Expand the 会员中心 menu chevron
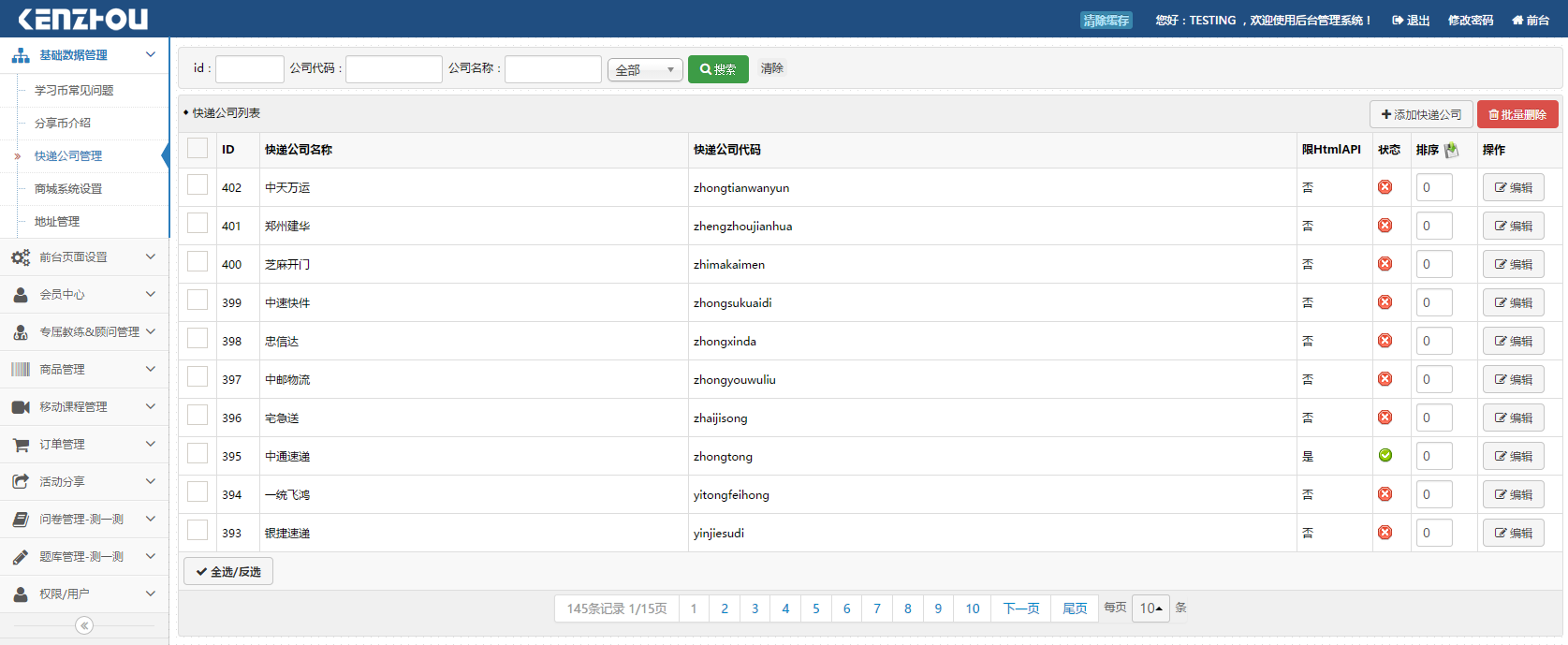This screenshot has height=645, width=1568. pyautogui.click(x=151, y=294)
